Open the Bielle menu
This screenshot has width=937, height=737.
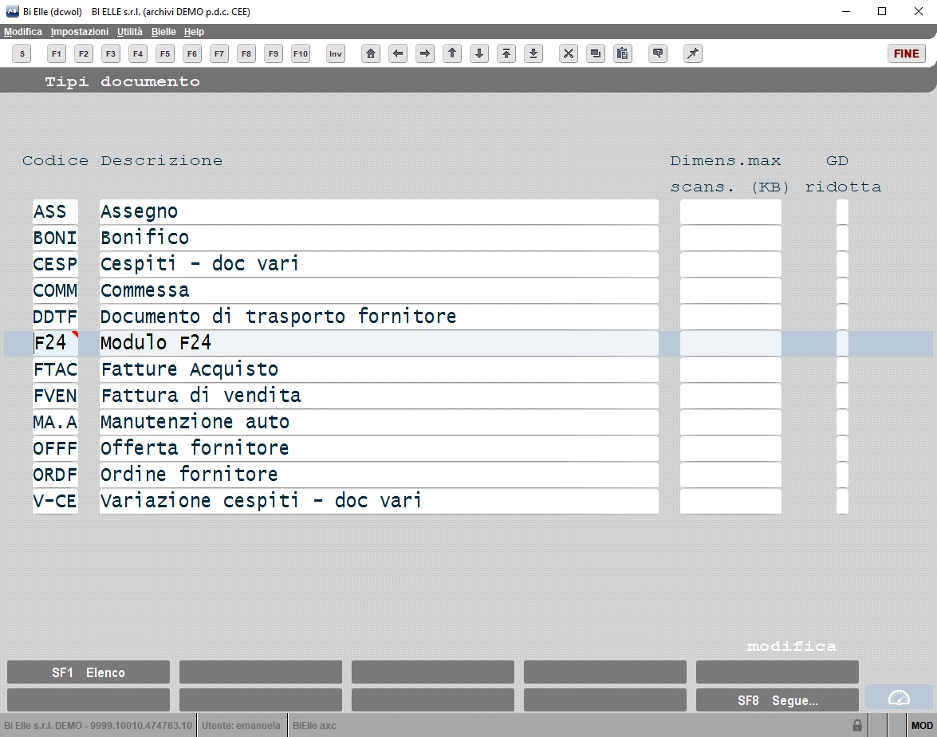(x=163, y=32)
